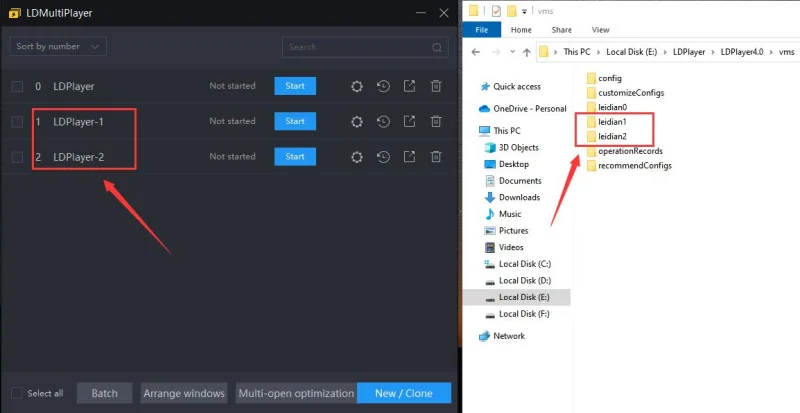Open the Sort by number dropdown
Image resolution: width=800 pixels, height=413 pixels.
pos(58,46)
